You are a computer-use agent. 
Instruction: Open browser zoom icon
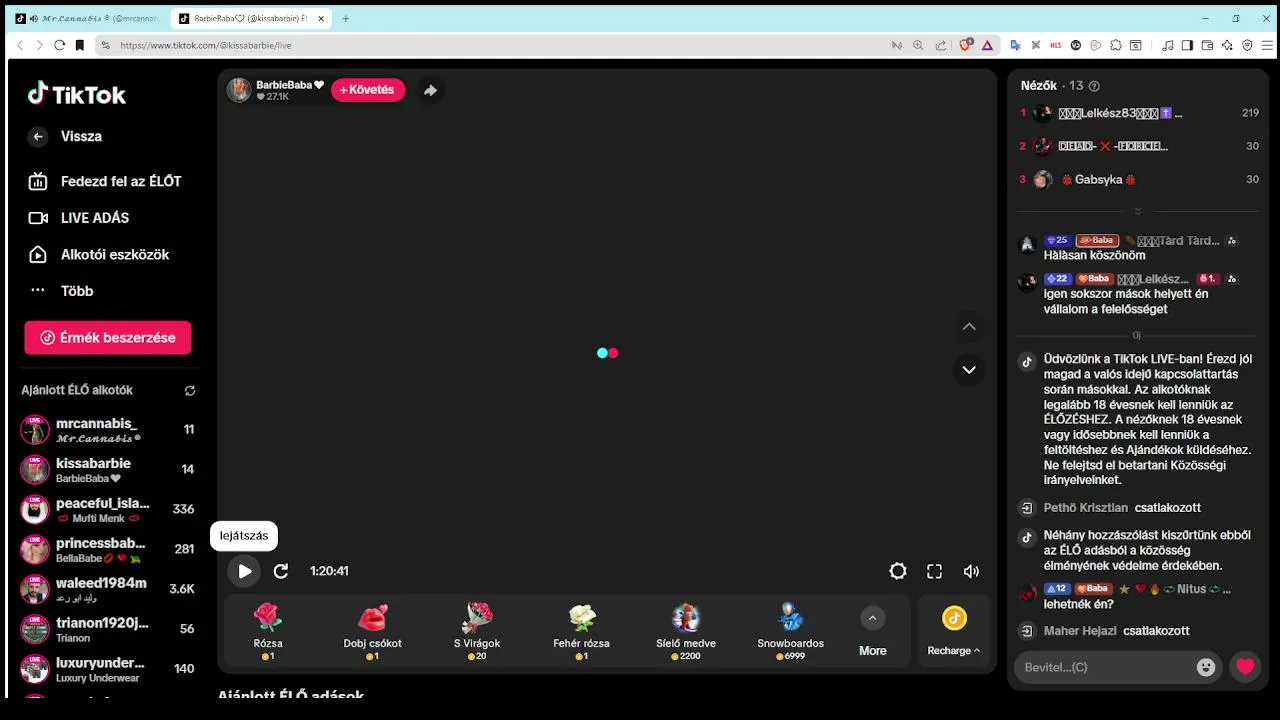point(918,45)
